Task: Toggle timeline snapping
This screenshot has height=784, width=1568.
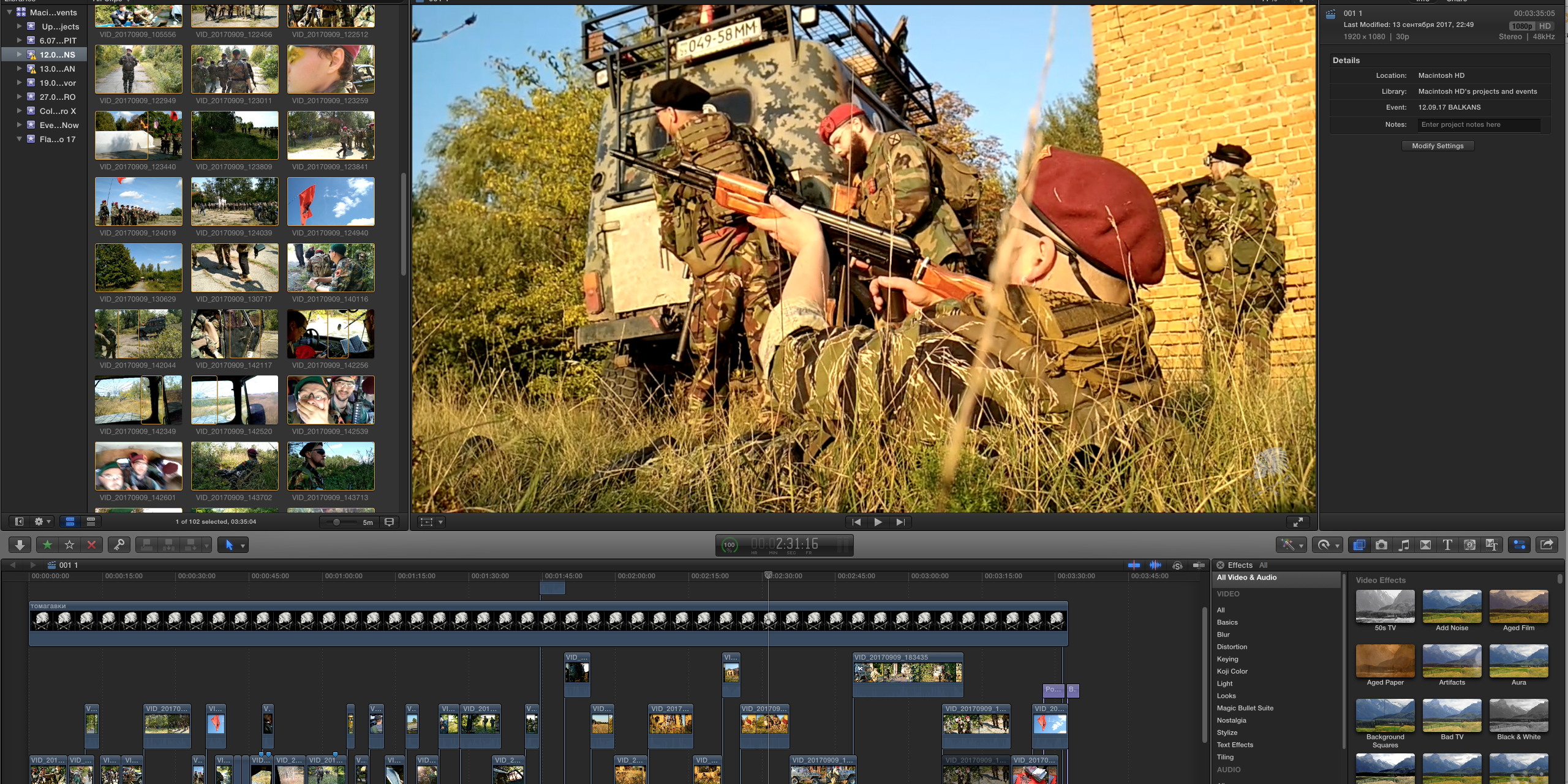Action: point(1199,565)
